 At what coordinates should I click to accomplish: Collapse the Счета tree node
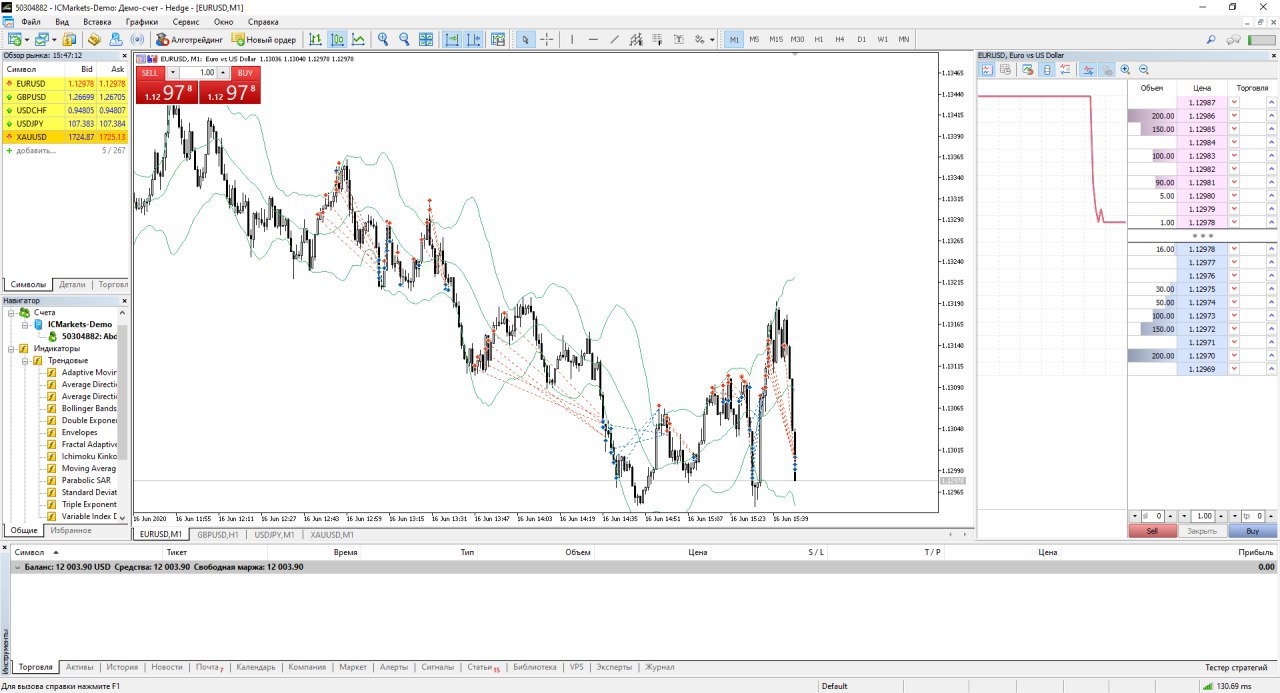11,312
